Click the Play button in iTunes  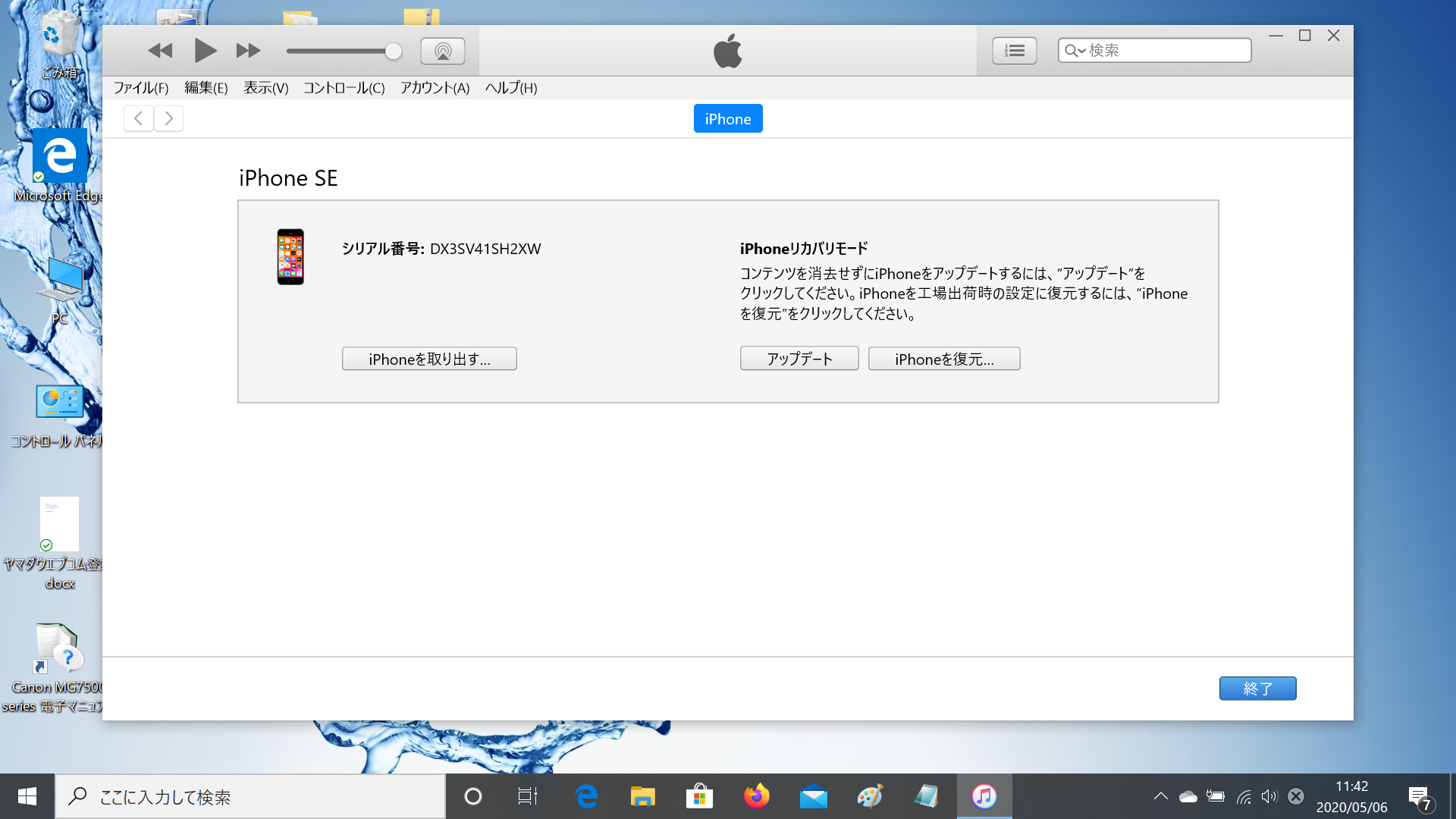coord(205,51)
